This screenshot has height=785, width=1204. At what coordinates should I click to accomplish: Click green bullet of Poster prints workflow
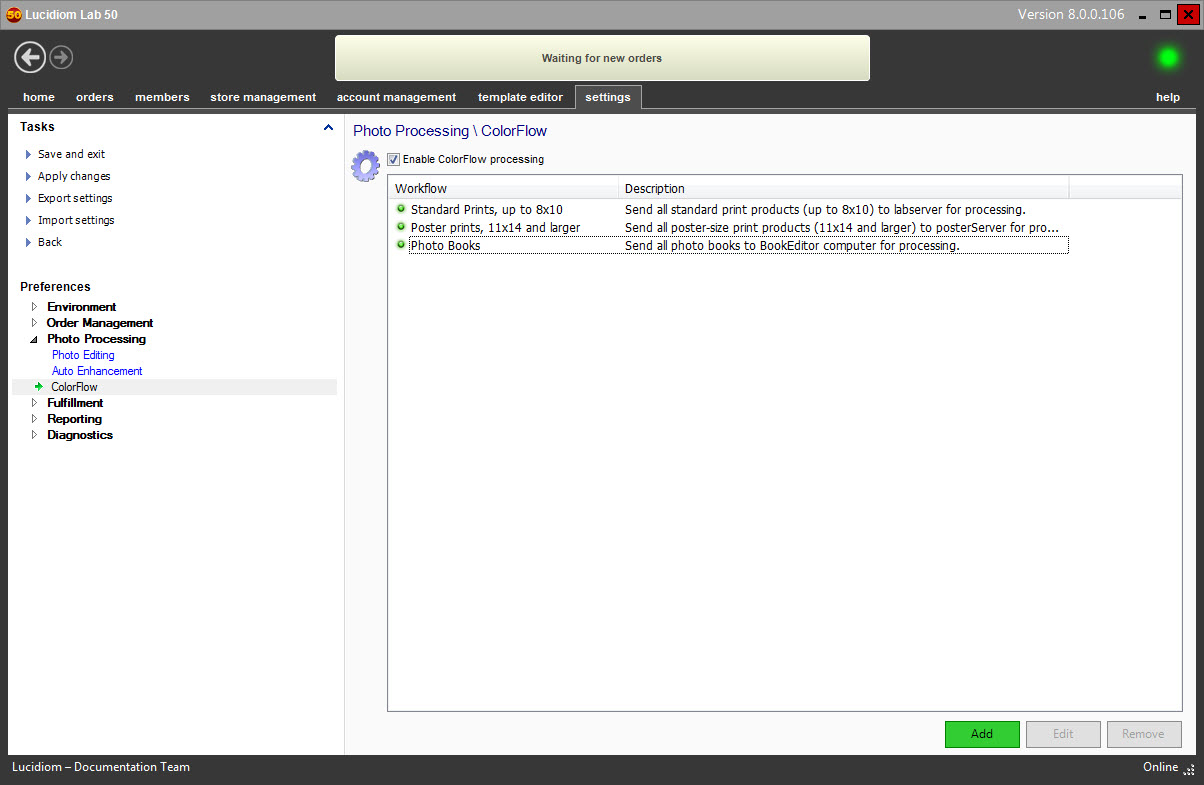coord(401,227)
